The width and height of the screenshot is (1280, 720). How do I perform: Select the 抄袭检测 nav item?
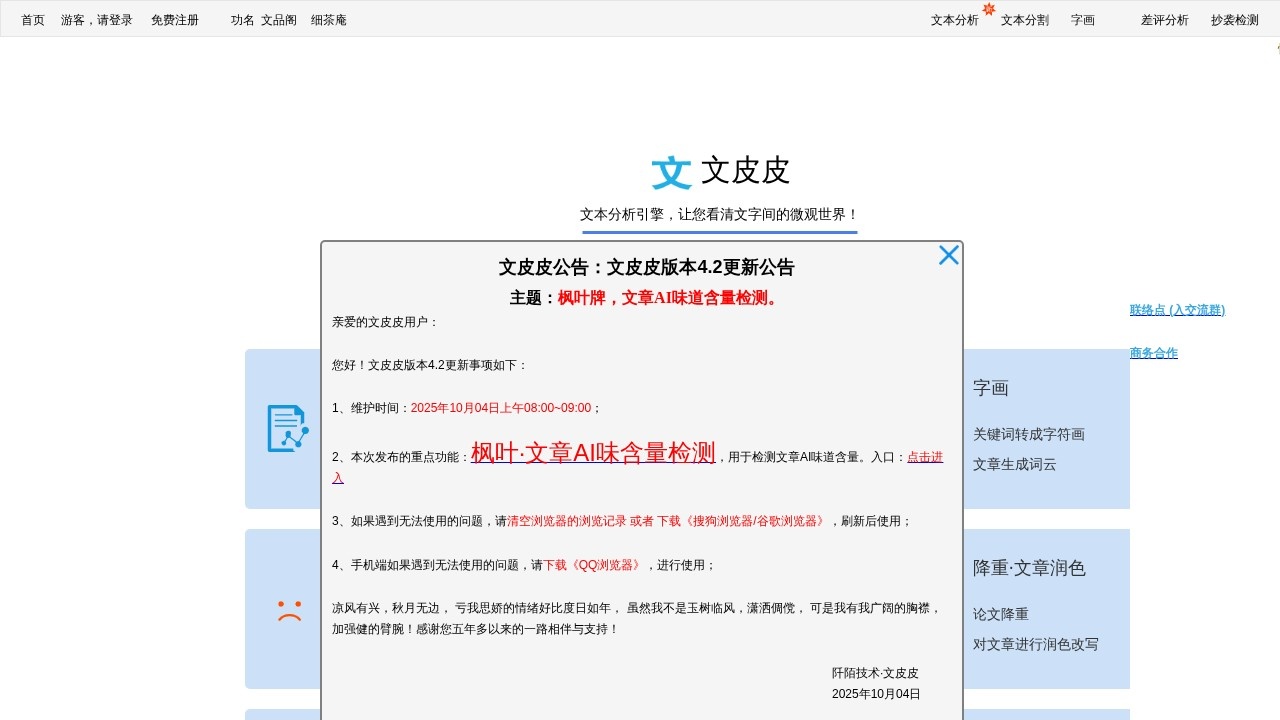coord(1234,19)
